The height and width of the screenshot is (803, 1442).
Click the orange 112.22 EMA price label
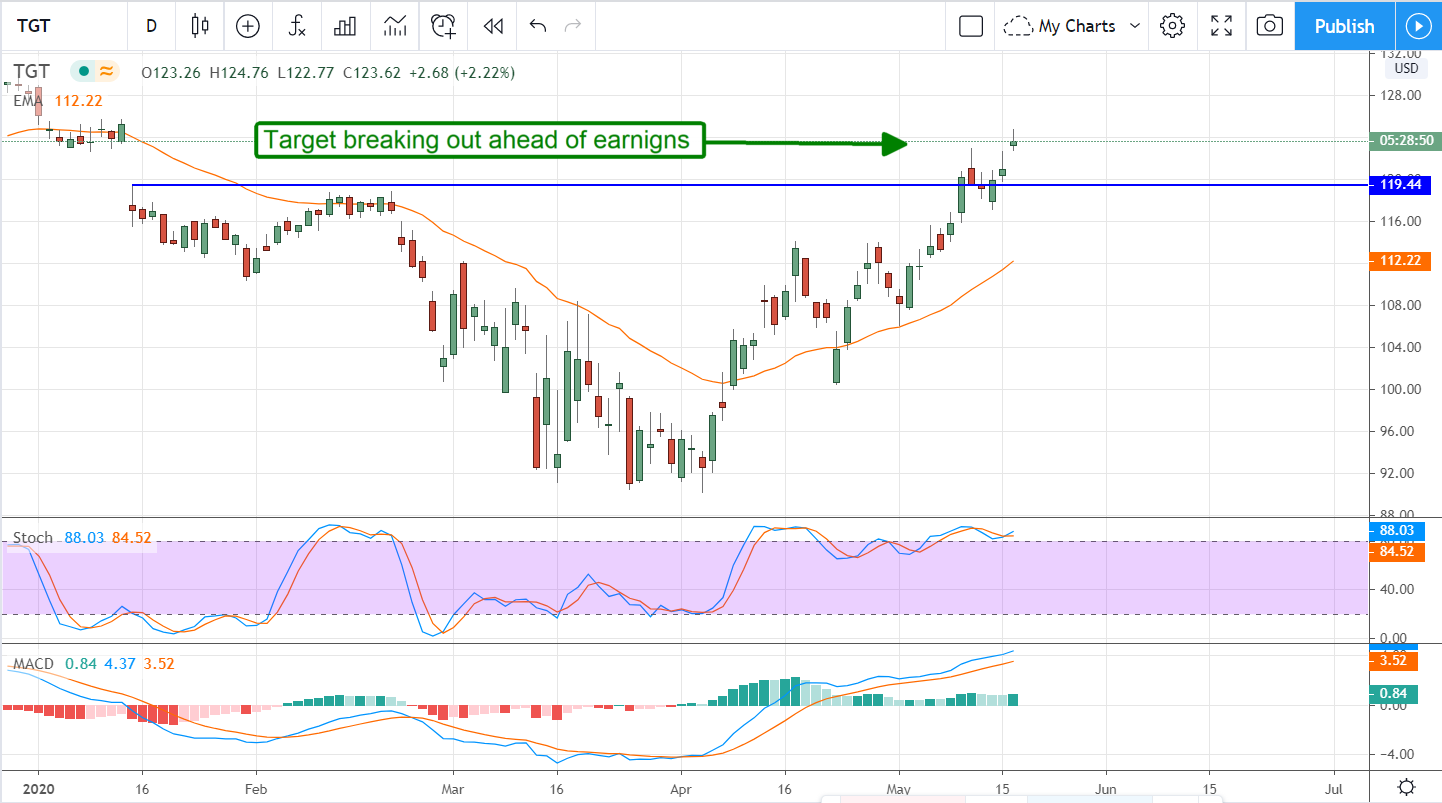[x=1399, y=260]
